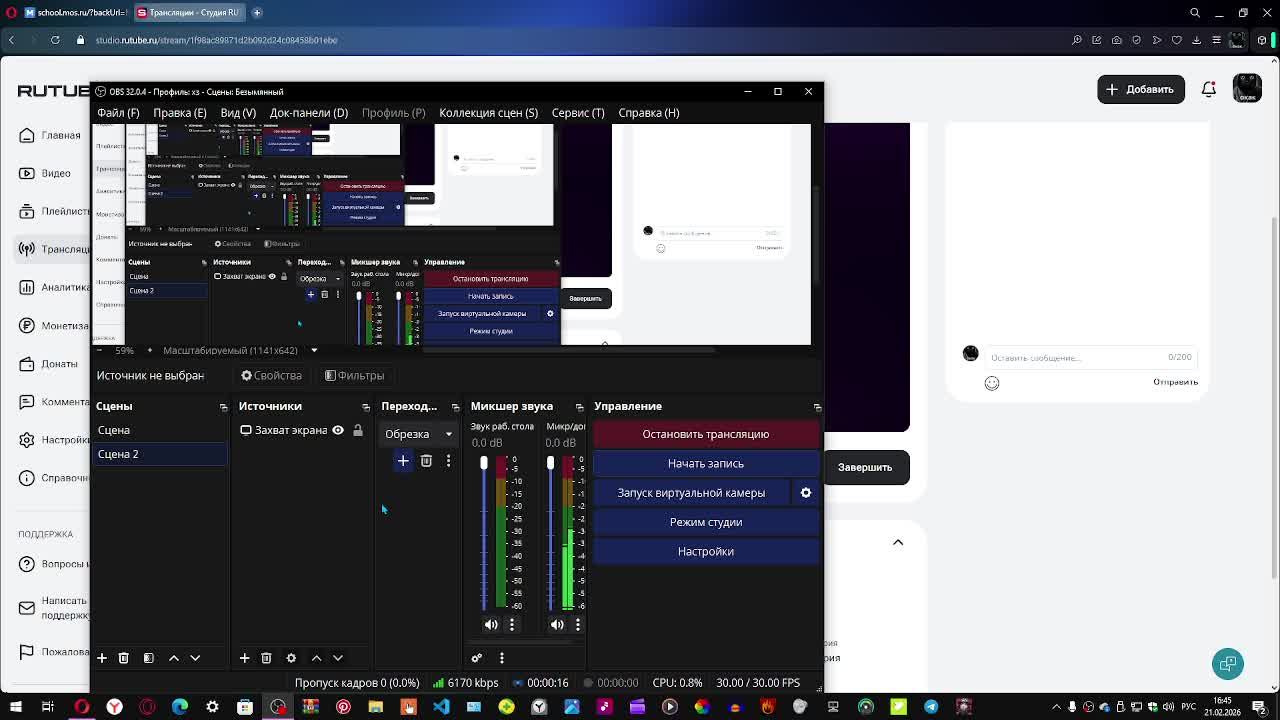The image size is (1280, 720).
Task: Move source down in the Sources list
Action: pos(338,658)
